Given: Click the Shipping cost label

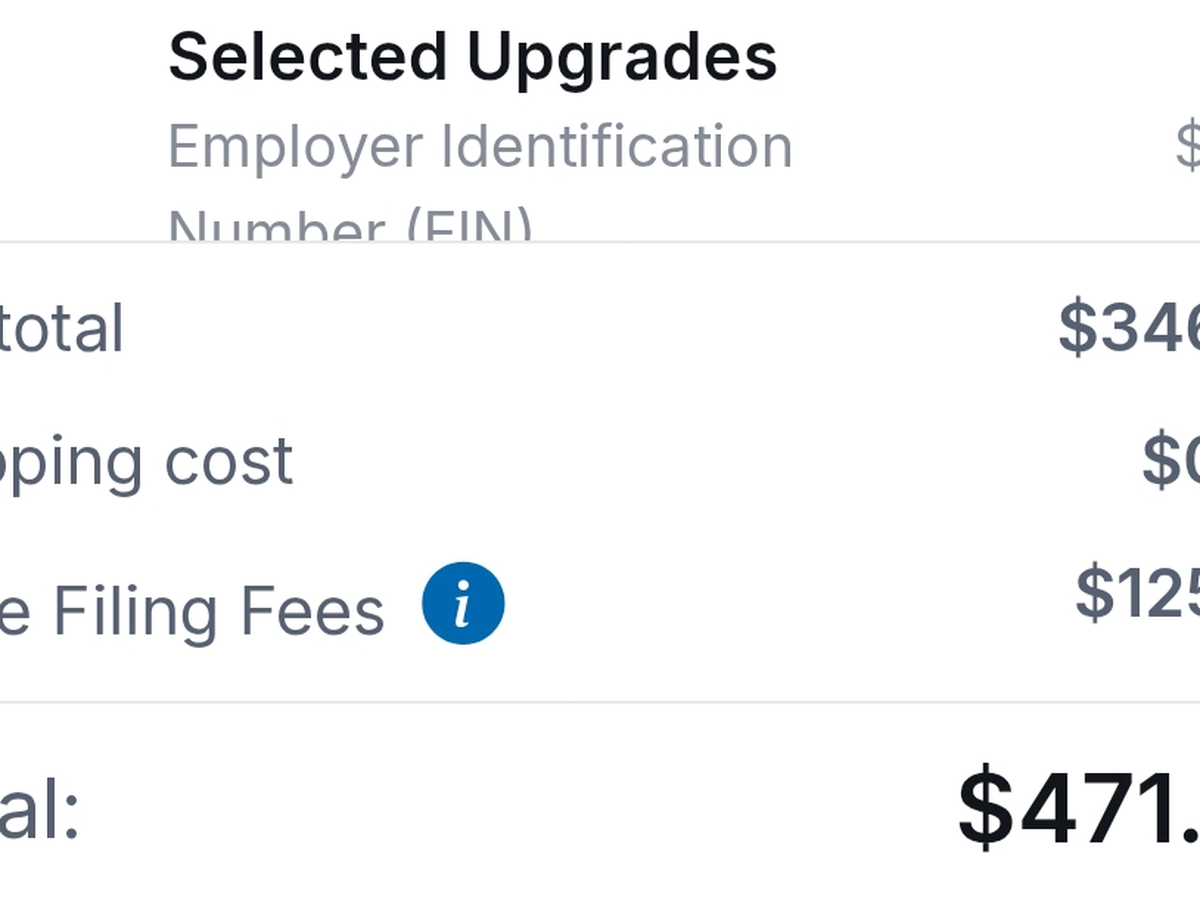Looking at the screenshot, I should [145, 461].
